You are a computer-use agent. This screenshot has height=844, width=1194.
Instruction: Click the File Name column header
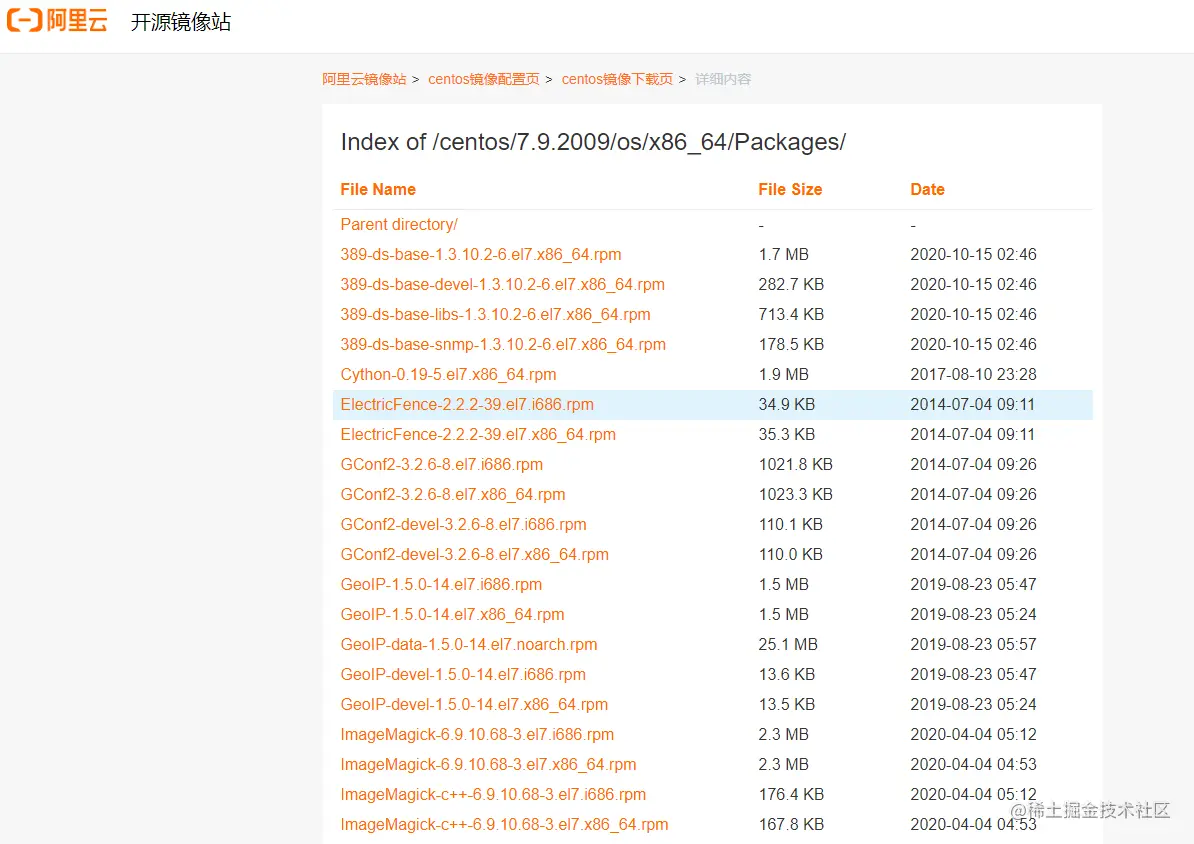pyautogui.click(x=378, y=190)
